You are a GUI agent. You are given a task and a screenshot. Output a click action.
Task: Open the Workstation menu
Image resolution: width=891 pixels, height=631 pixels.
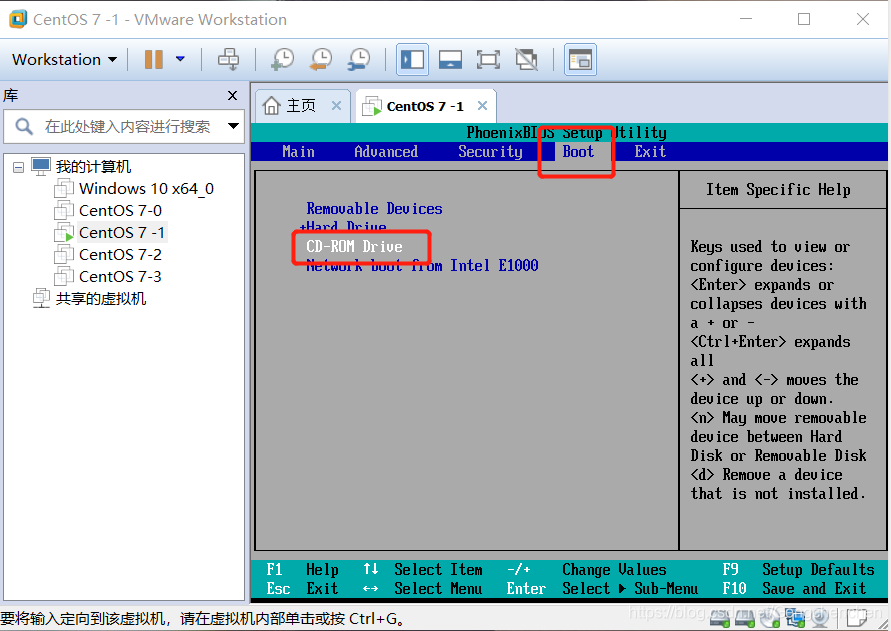click(64, 59)
